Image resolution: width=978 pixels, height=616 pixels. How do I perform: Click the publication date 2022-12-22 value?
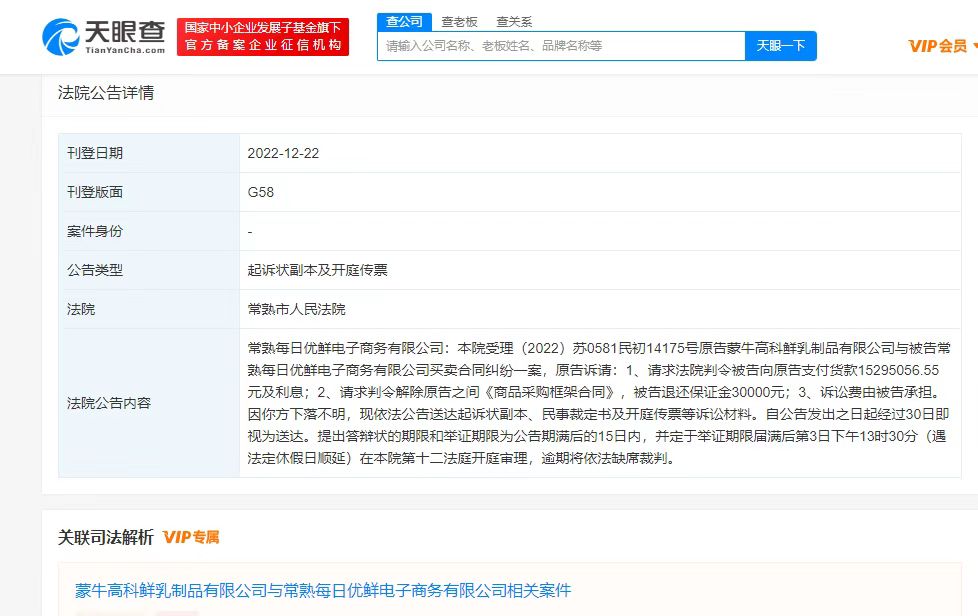283,154
